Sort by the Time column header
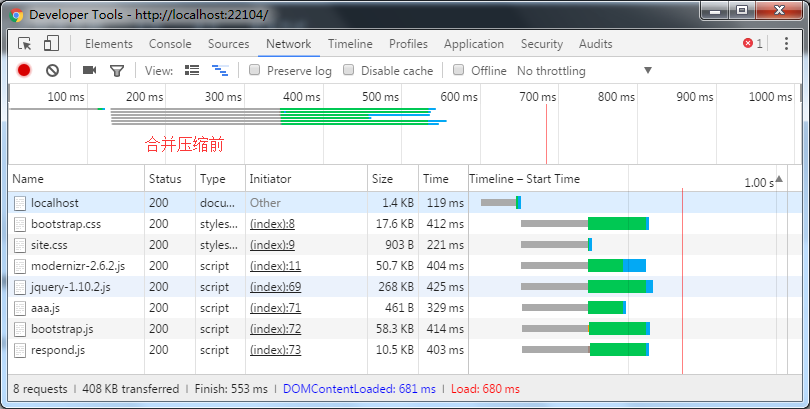Screen dimensions: 810x409 coord(443,179)
